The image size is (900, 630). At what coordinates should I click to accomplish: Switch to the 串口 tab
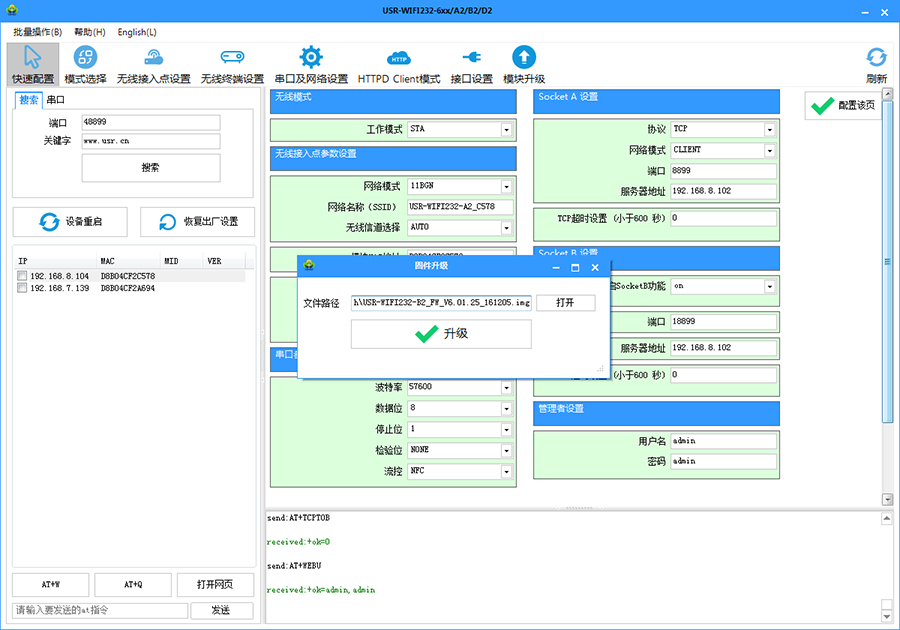pos(56,100)
